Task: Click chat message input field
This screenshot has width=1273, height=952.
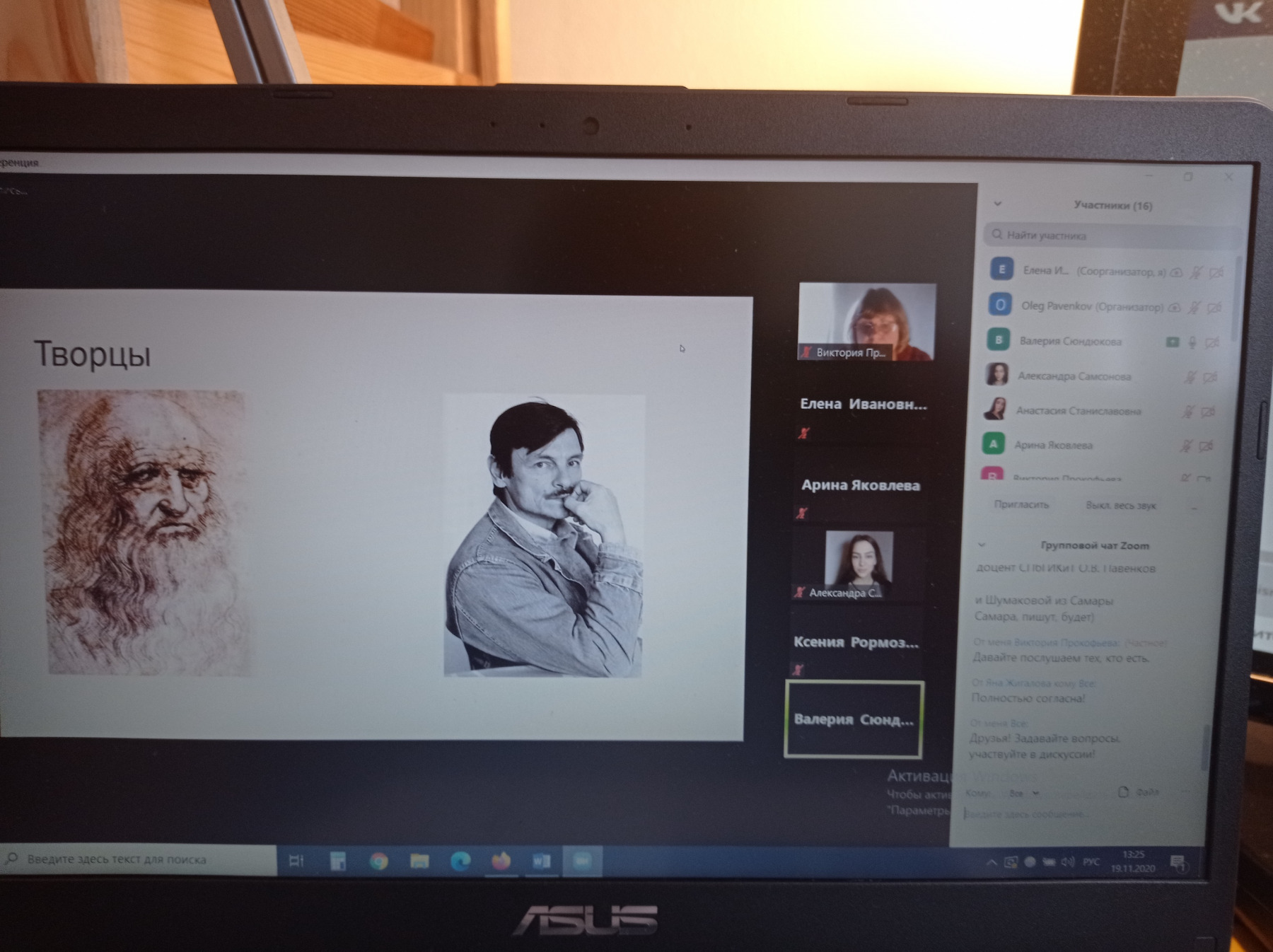Action: click(1075, 815)
